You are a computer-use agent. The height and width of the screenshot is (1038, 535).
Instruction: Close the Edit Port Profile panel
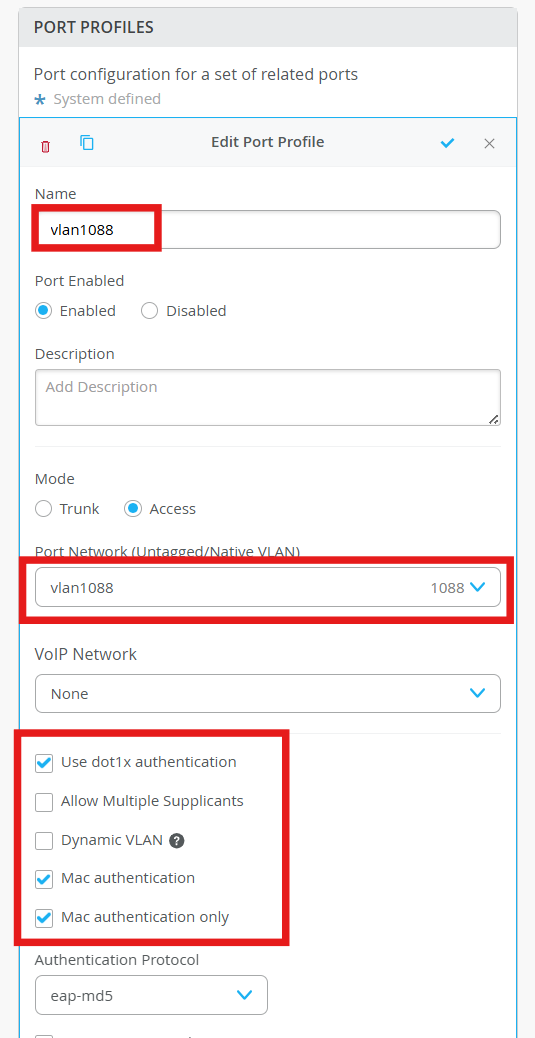pos(489,144)
